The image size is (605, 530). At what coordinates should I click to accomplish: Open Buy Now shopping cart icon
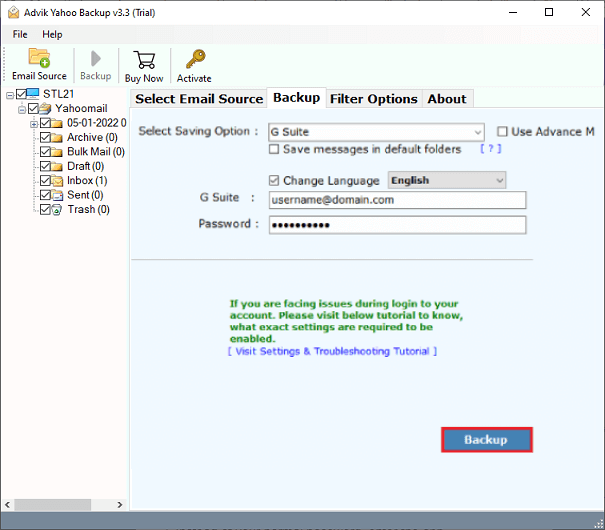point(144,60)
